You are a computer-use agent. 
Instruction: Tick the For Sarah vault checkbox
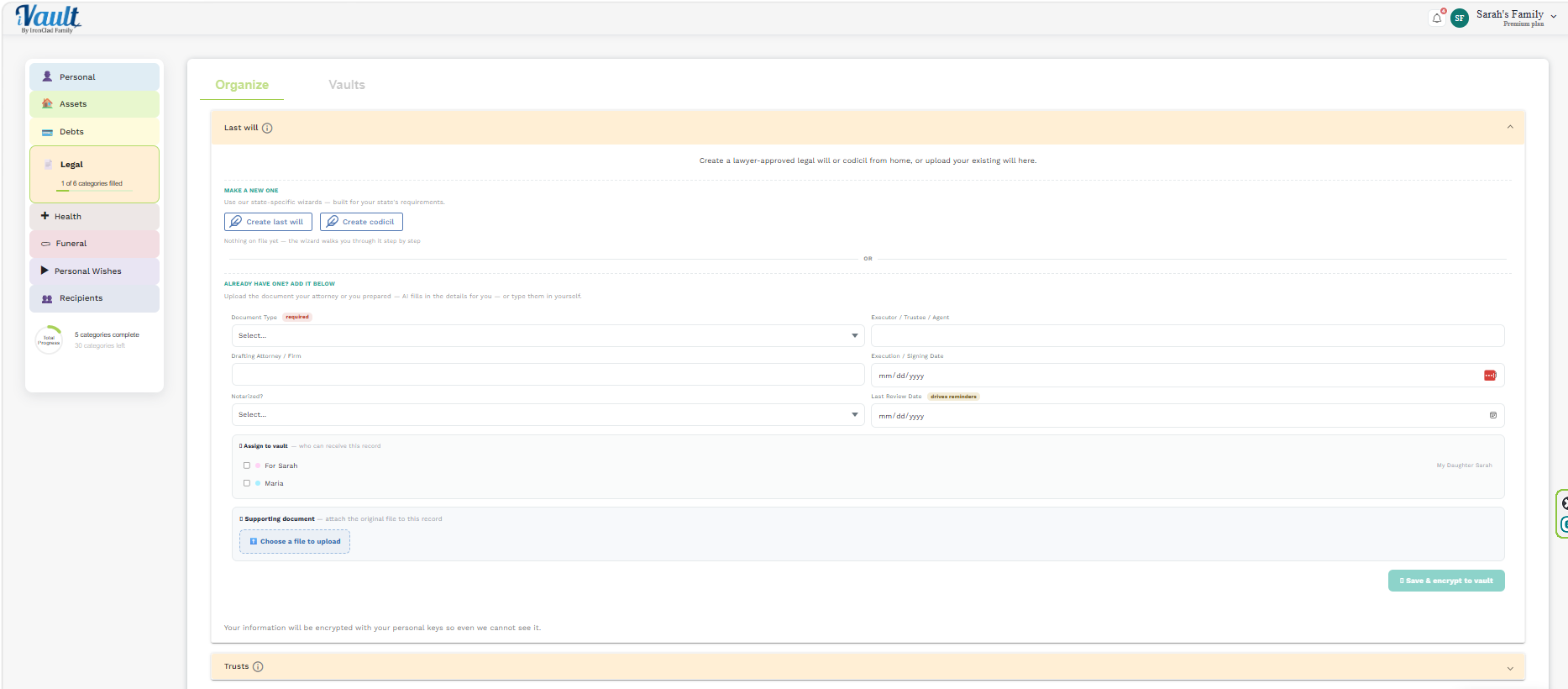click(x=247, y=465)
